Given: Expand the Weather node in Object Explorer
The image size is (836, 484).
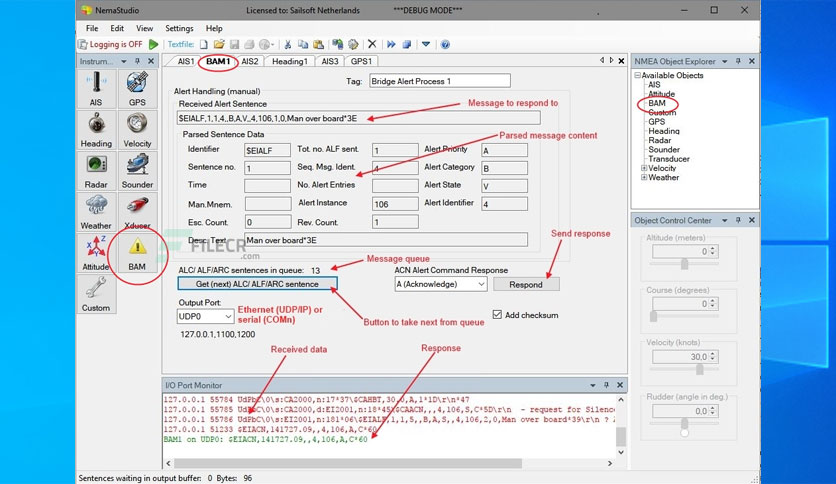Looking at the screenshot, I should [644, 177].
